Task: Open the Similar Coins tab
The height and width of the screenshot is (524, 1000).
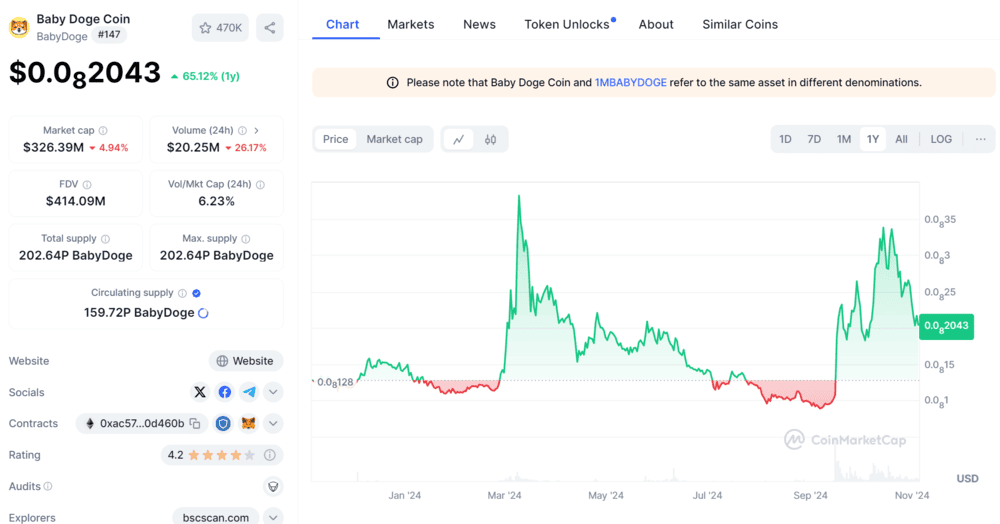Action: 740,24
